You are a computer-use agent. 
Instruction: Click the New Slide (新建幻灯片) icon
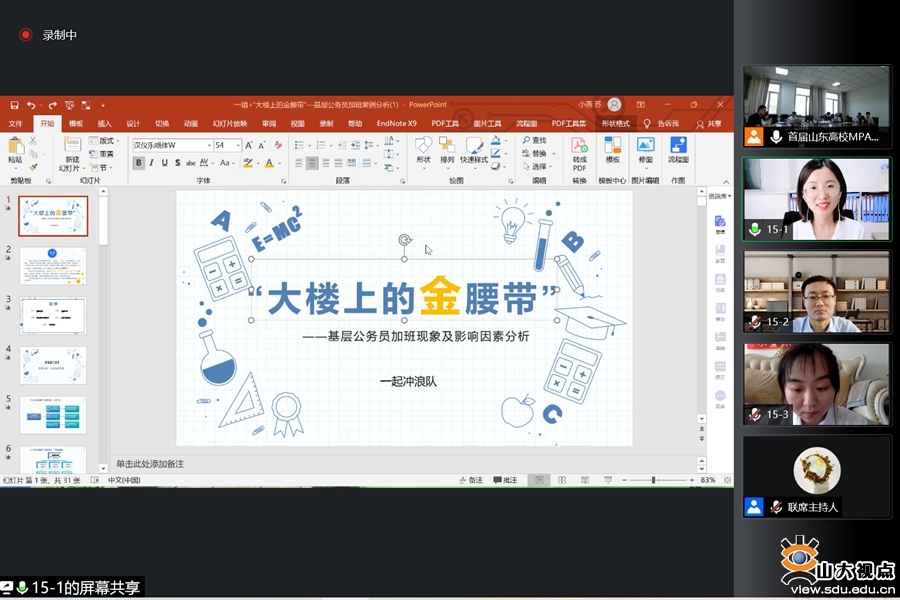(x=71, y=148)
